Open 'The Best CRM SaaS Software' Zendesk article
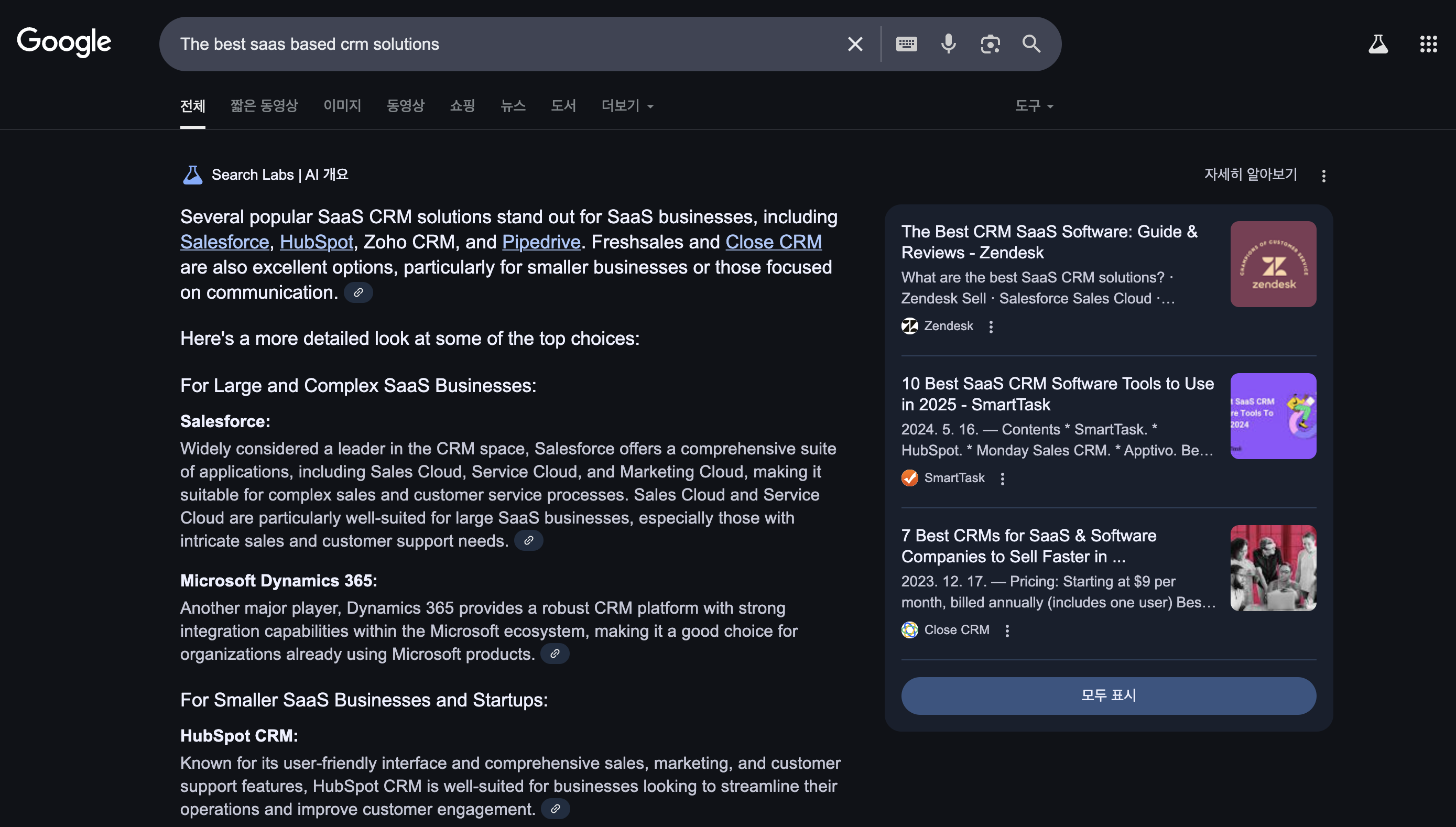This screenshot has height=827, width=1456. tap(1049, 242)
